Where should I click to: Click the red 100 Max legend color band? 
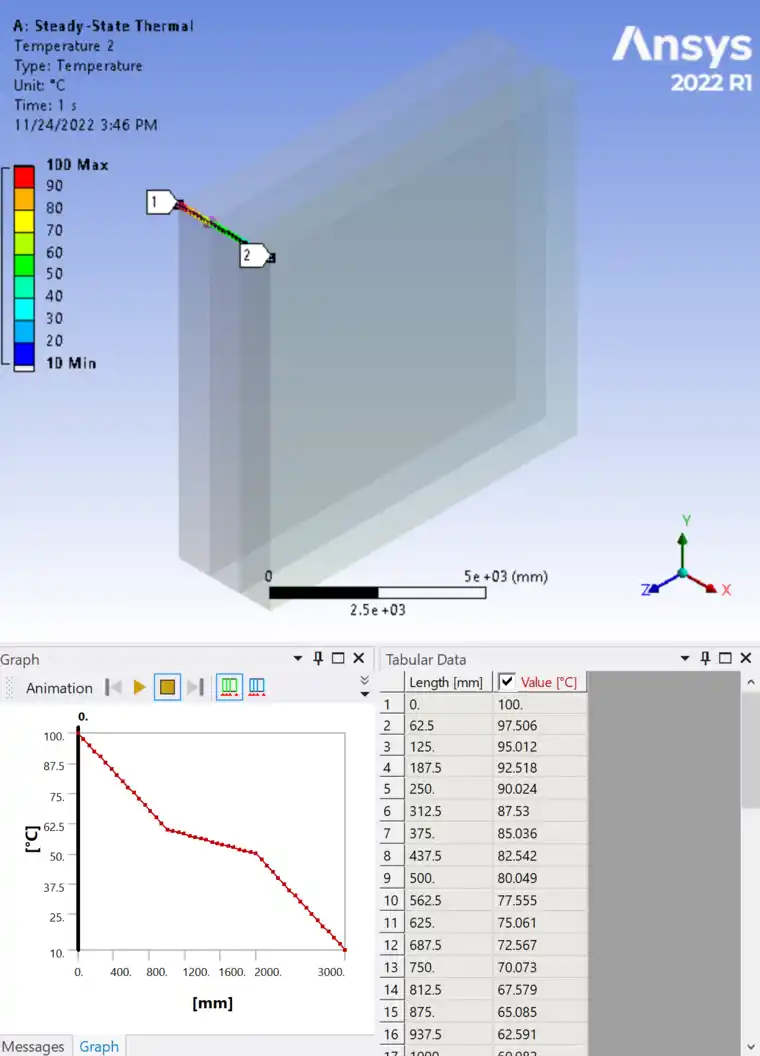tap(24, 176)
